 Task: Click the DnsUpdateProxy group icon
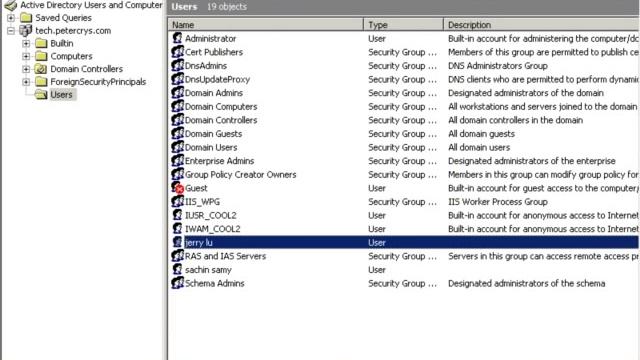(178, 79)
